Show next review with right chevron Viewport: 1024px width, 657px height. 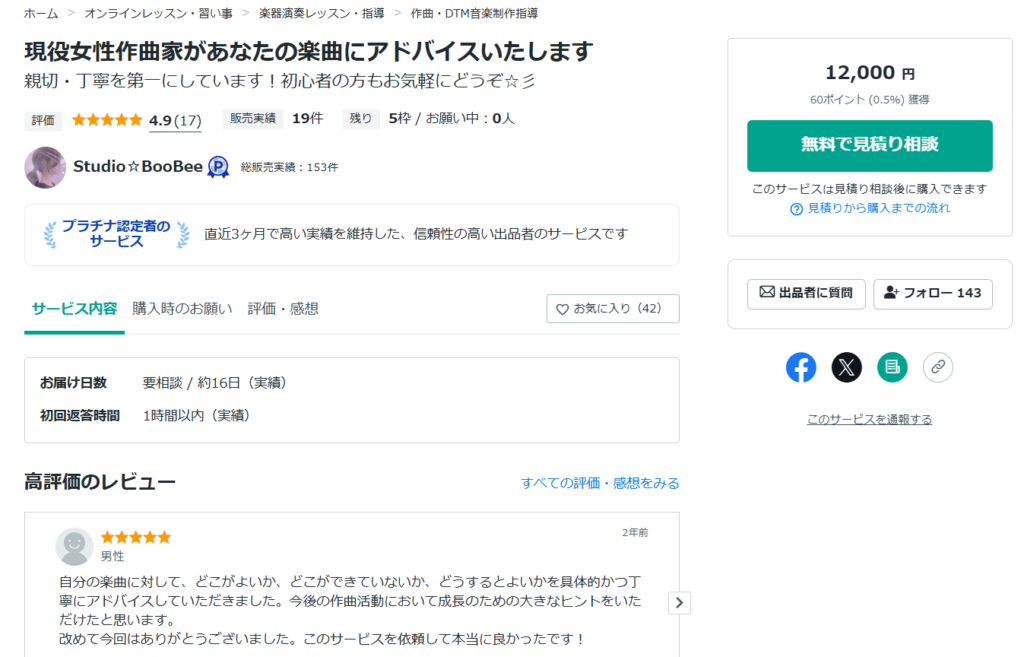pyautogui.click(x=679, y=602)
